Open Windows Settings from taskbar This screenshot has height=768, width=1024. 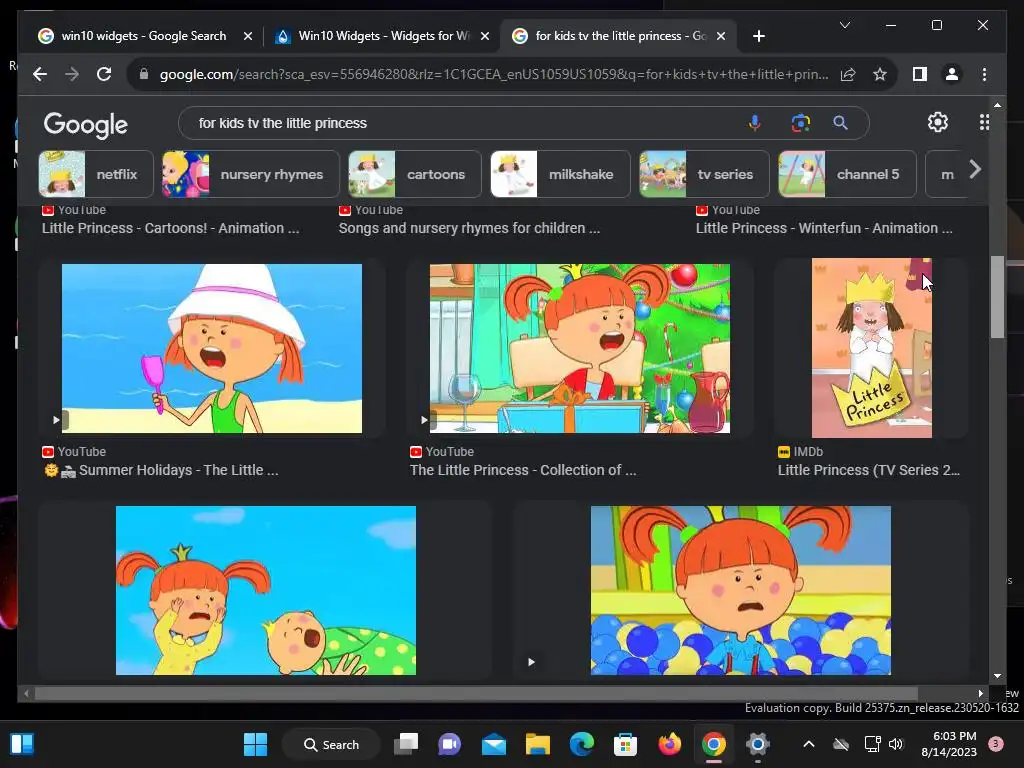[x=758, y=744]
